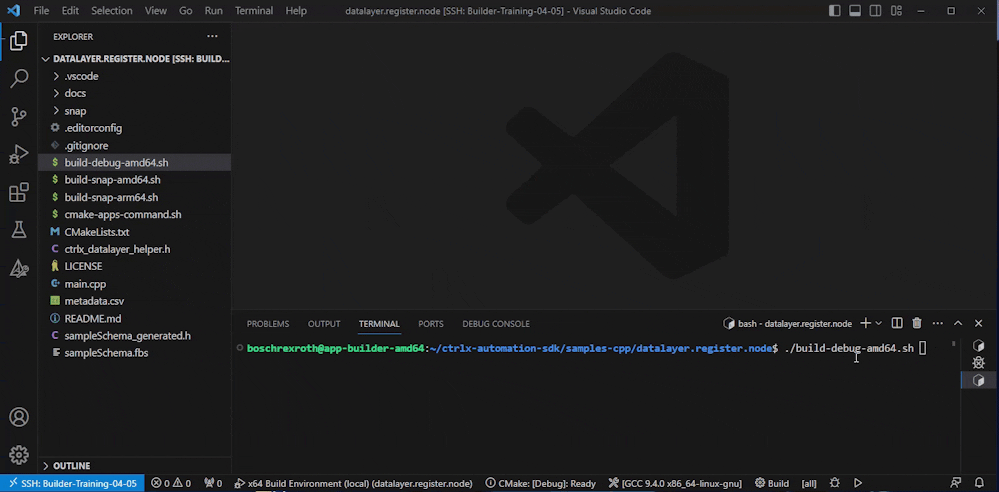Image resolution: width=999 pixels, height=492 pixels.
Task: Select the highlighted third terminal entry
Action: coord(979,380)
